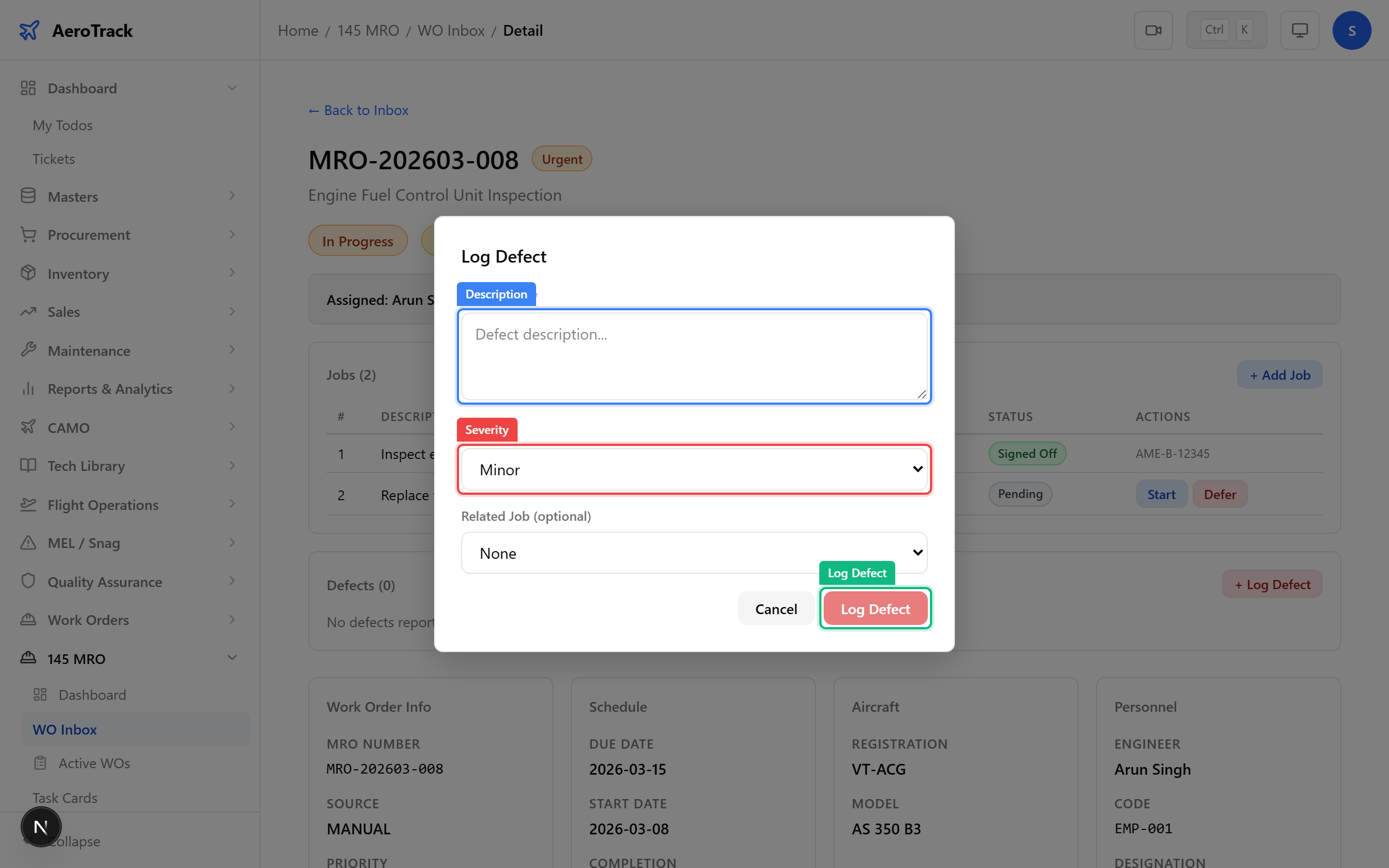This screenshot has width=1389, height=868.
Task: Open the Procurement cart icon
Action: [x=28, y=234]
